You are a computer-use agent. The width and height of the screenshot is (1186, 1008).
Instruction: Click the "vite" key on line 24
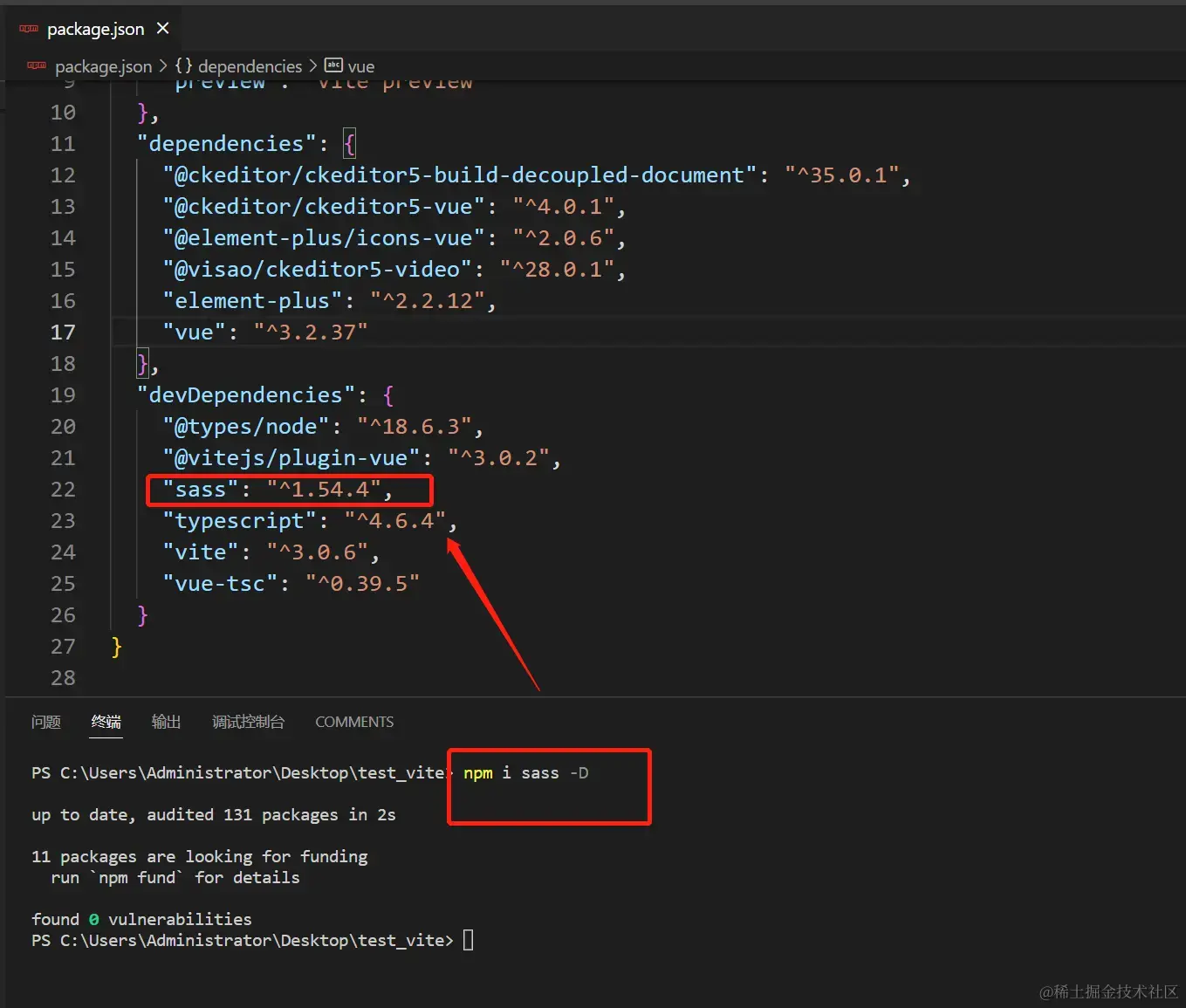click(201, 552)
